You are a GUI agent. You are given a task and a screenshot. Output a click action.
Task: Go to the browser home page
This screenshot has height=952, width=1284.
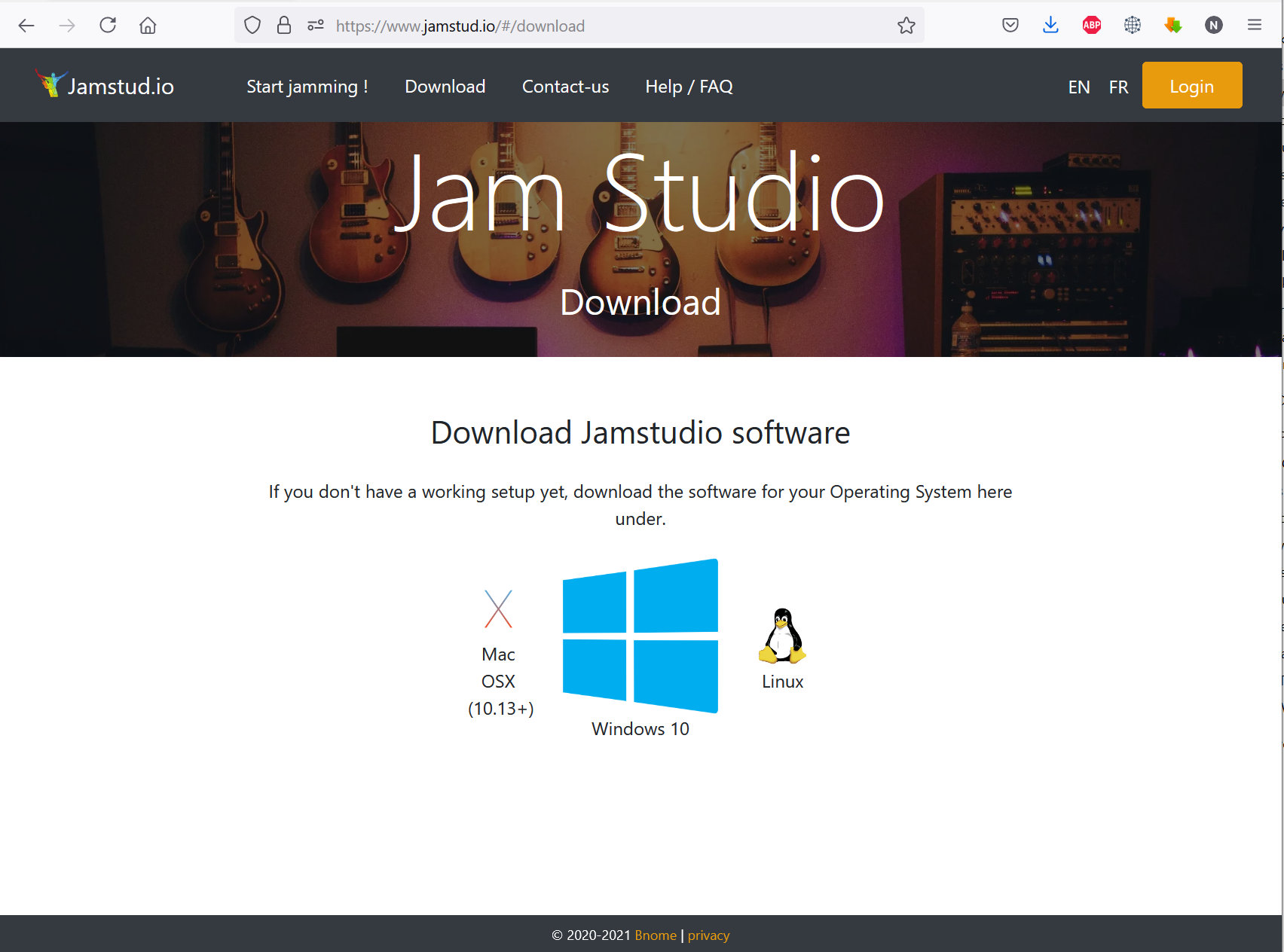(148, 25)
